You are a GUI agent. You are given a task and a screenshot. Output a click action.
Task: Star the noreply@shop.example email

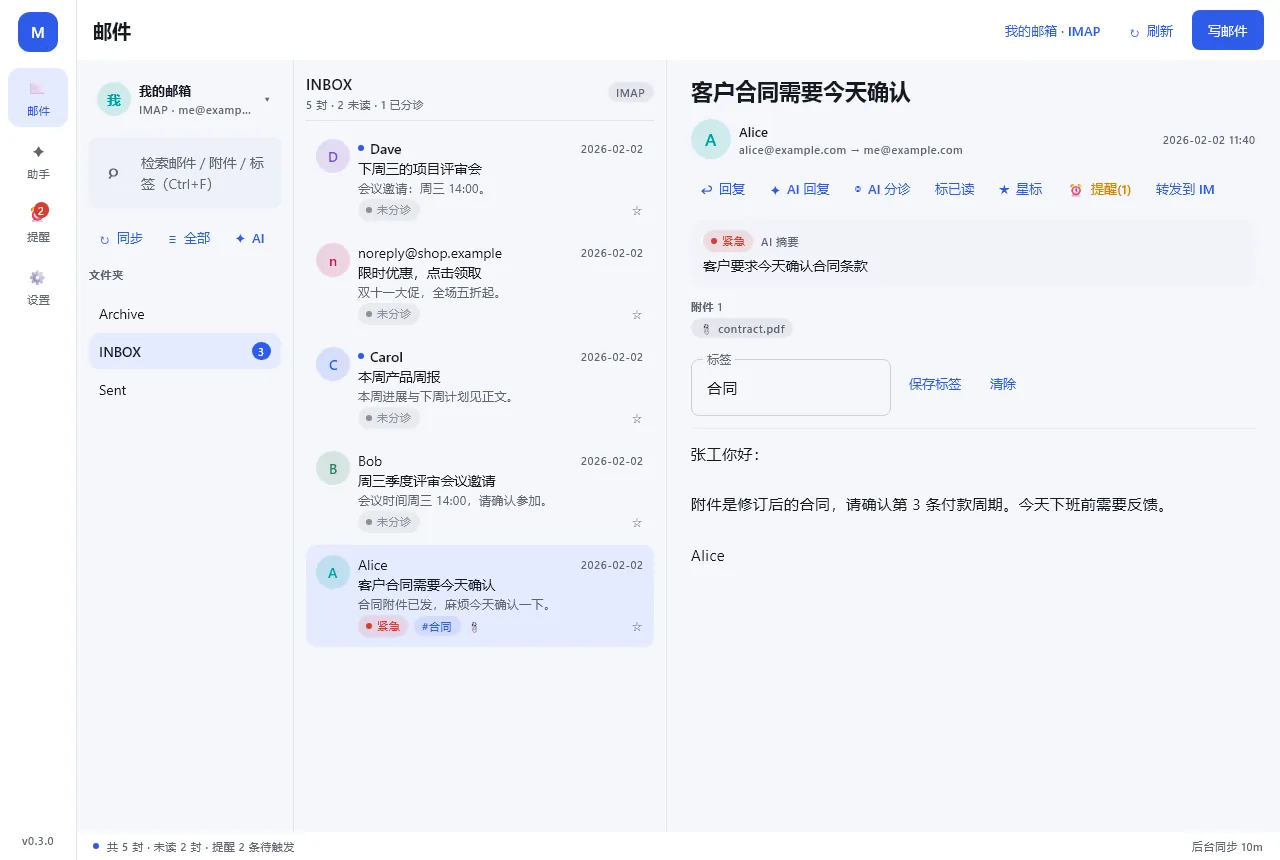coord(637,315)
